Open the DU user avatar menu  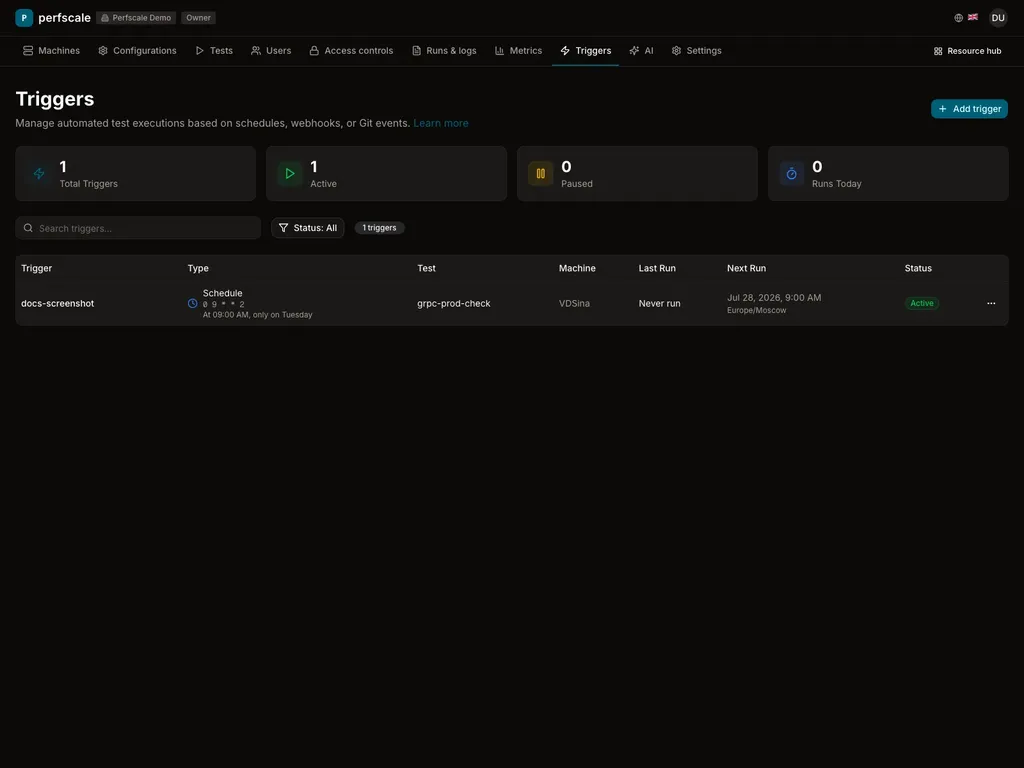coord(997,18)
